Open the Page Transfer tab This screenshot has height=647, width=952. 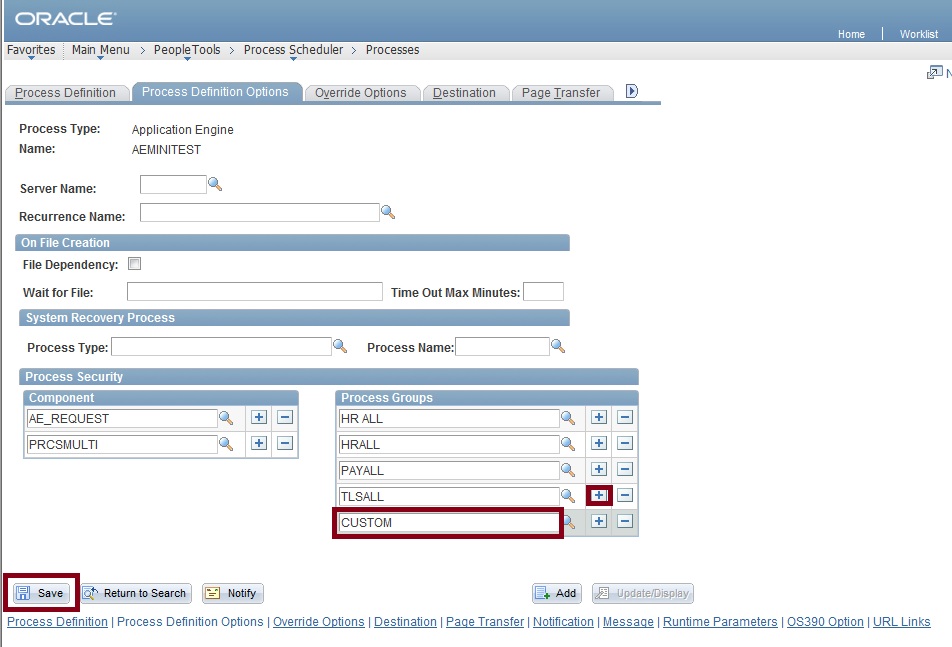(x=561, y=93)
